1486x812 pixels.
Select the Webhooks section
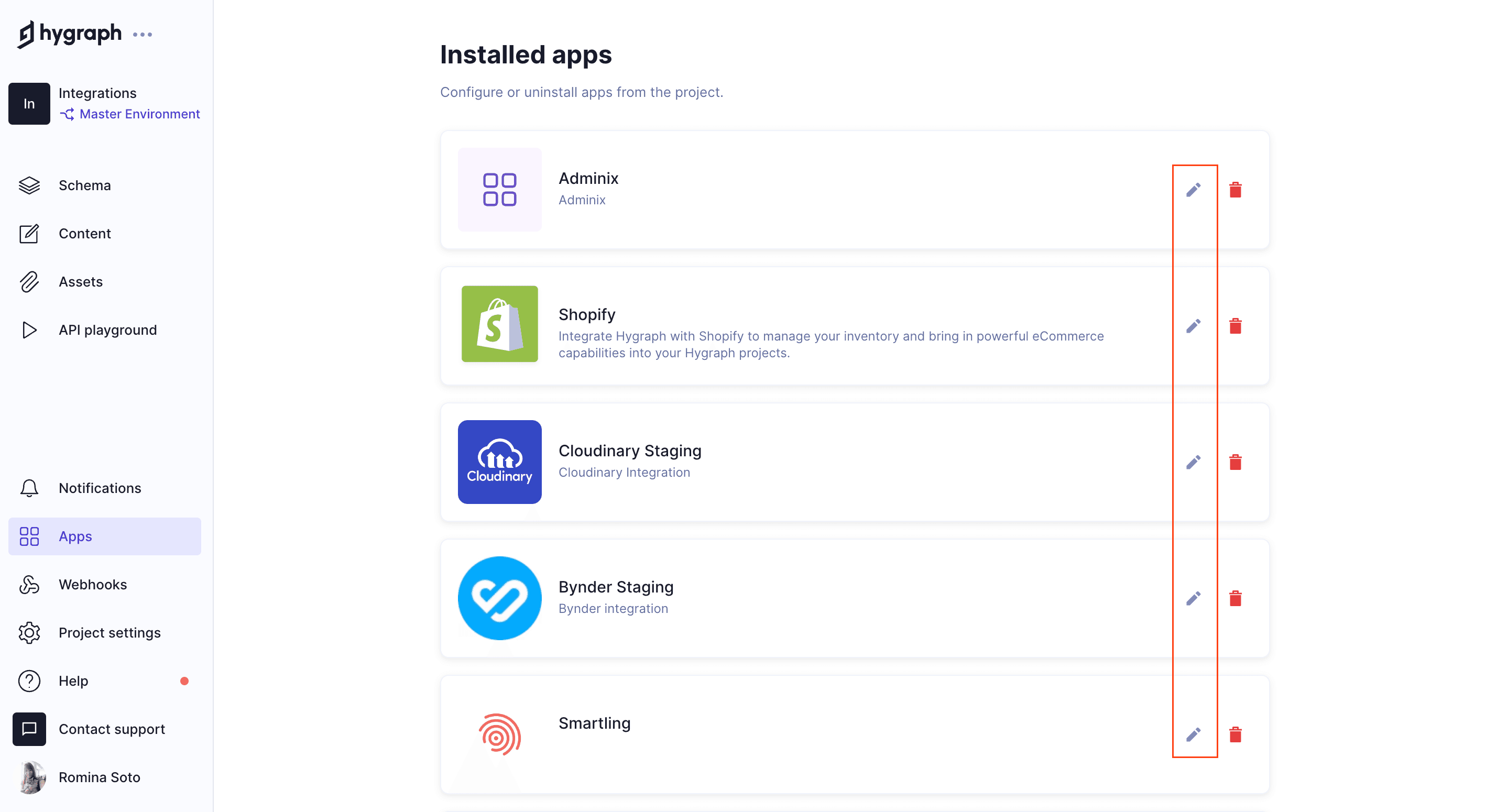tap(92, 584)
